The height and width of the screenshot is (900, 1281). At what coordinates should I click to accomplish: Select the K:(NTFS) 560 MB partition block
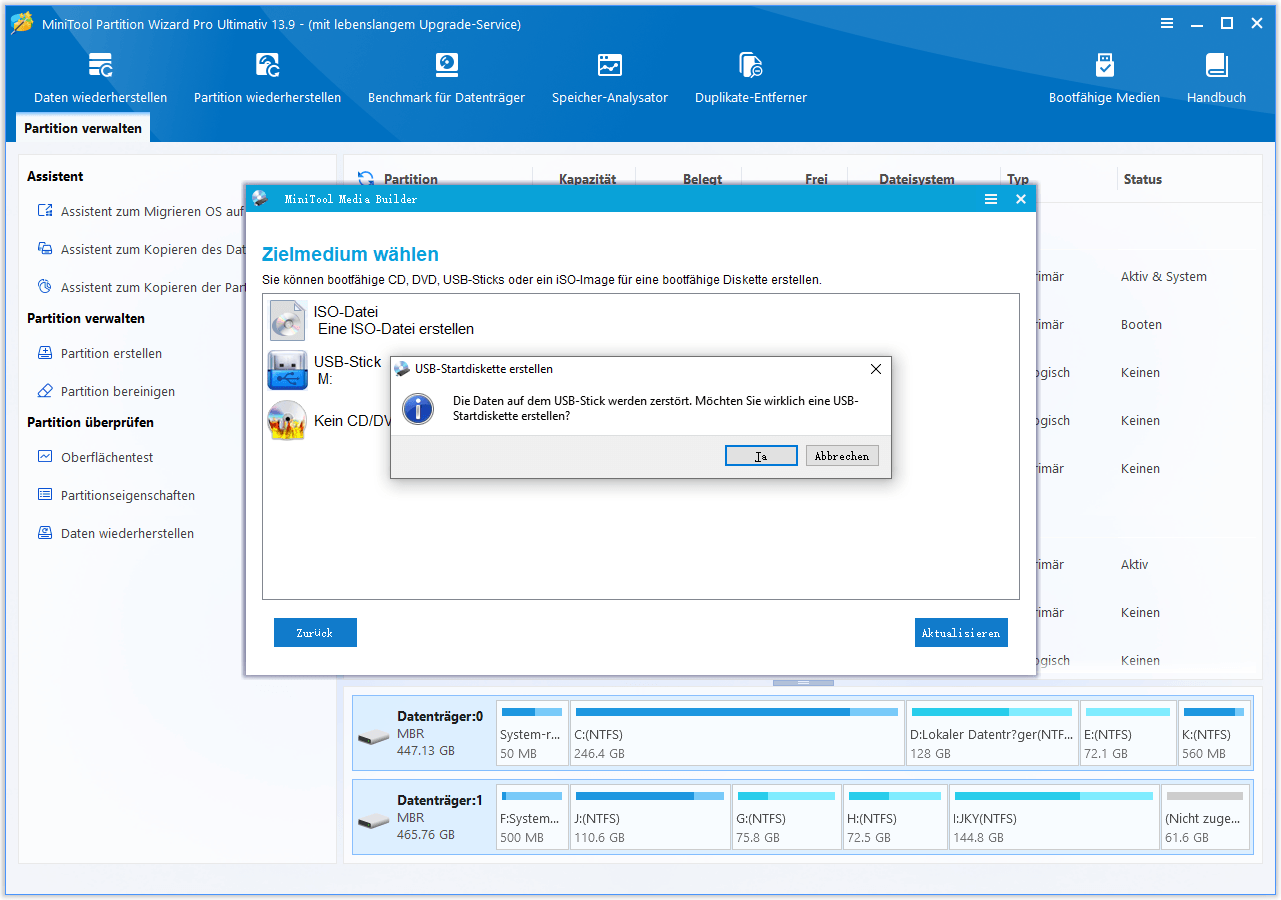pos(1213,733)
